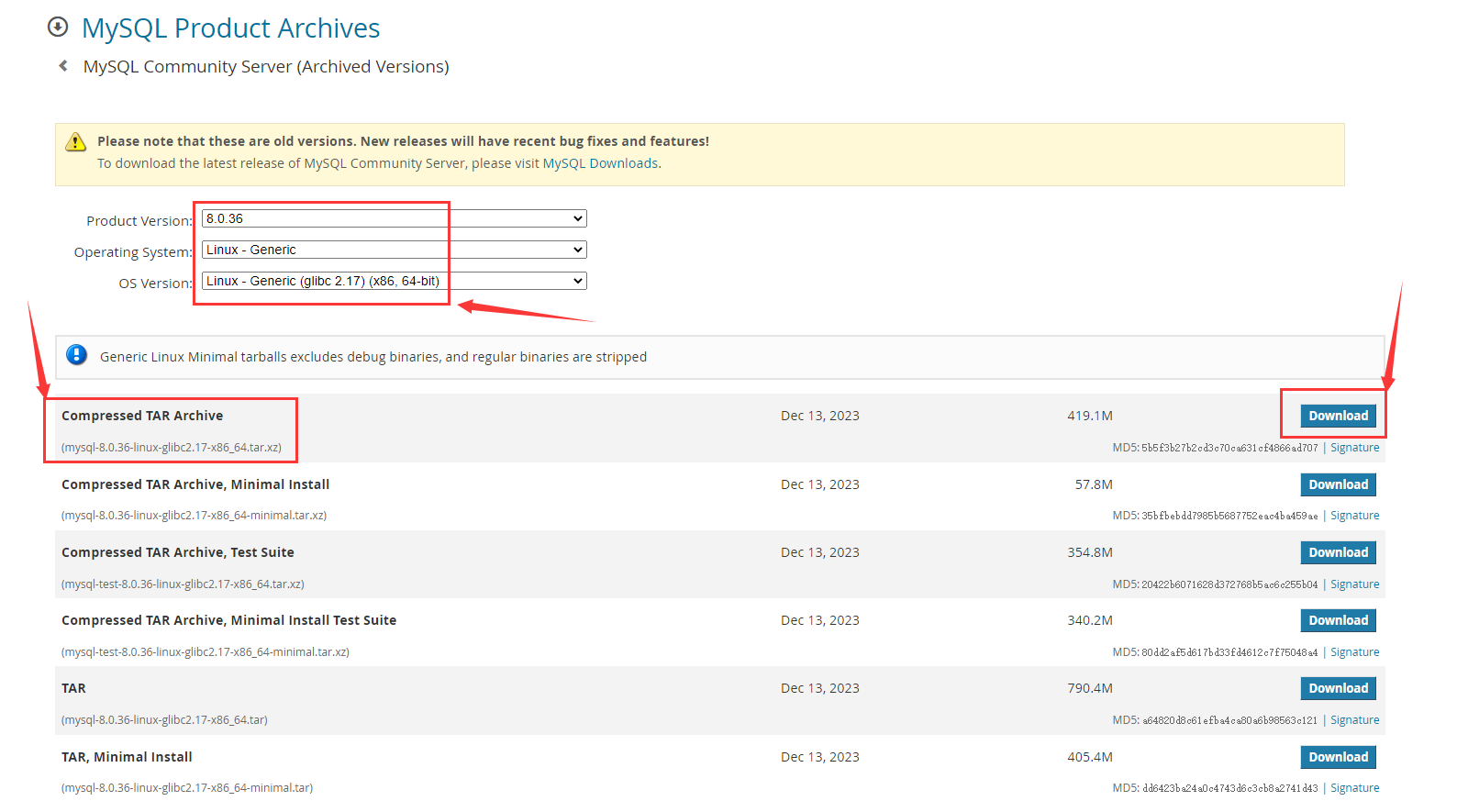Select the 'Compressed TAR Archive' title text

[x=142, y=416]
